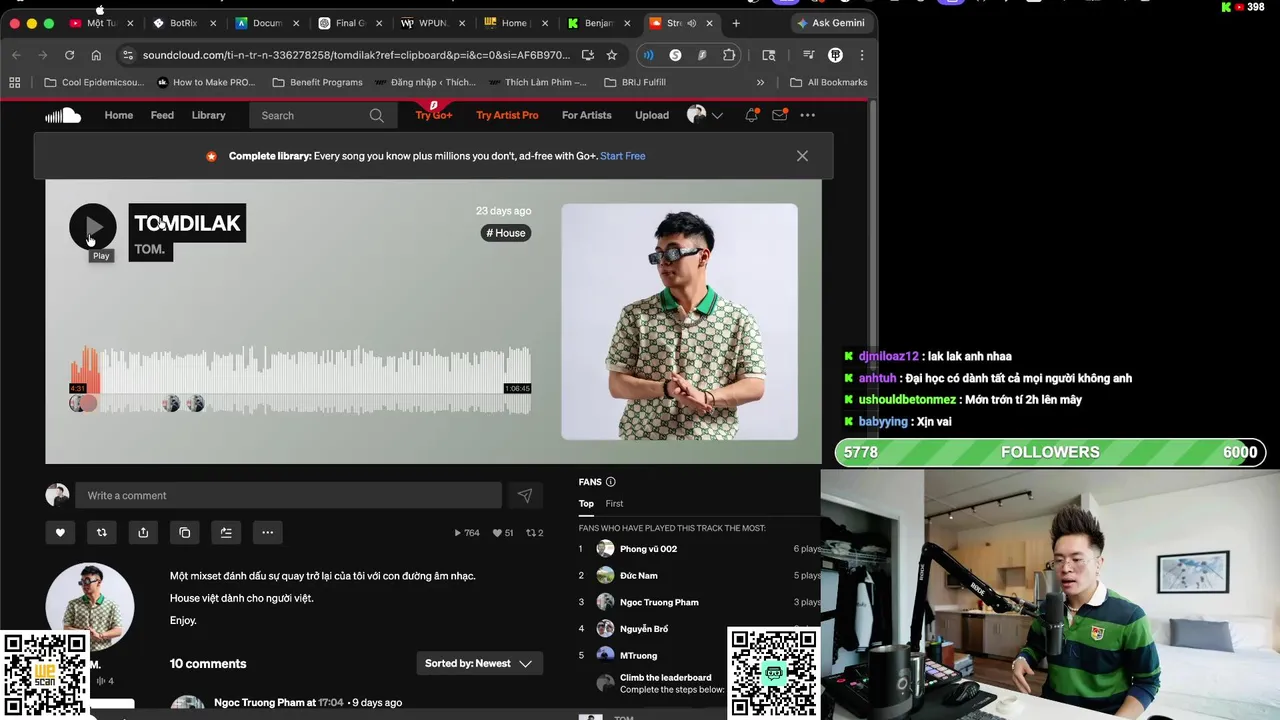Screen dimensions: 1280x720
Task: Open the How to Make PRO bookmark
Action: (x=206, y=82)
